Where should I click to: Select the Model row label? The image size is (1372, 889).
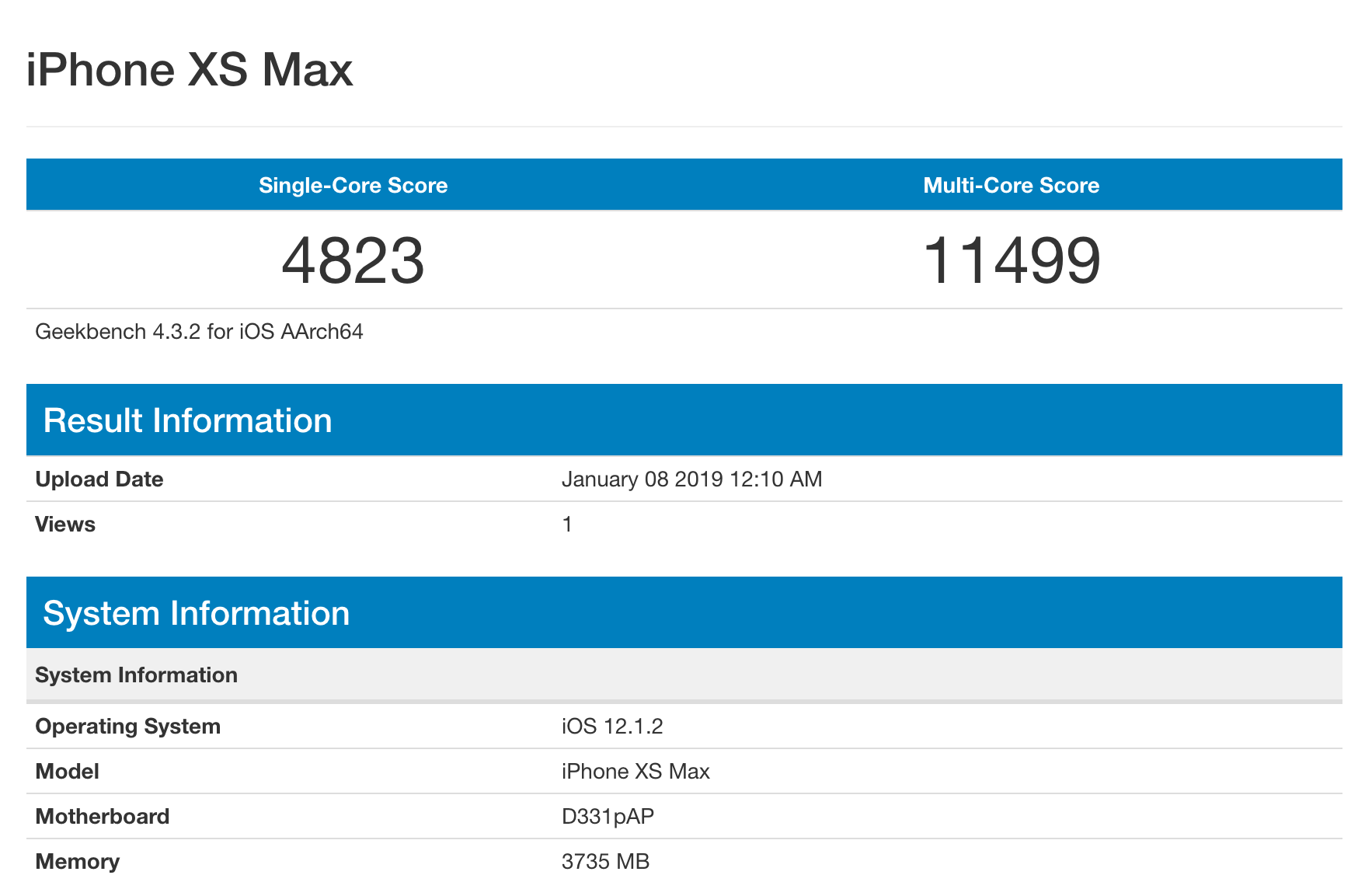(x=68, y=772)
